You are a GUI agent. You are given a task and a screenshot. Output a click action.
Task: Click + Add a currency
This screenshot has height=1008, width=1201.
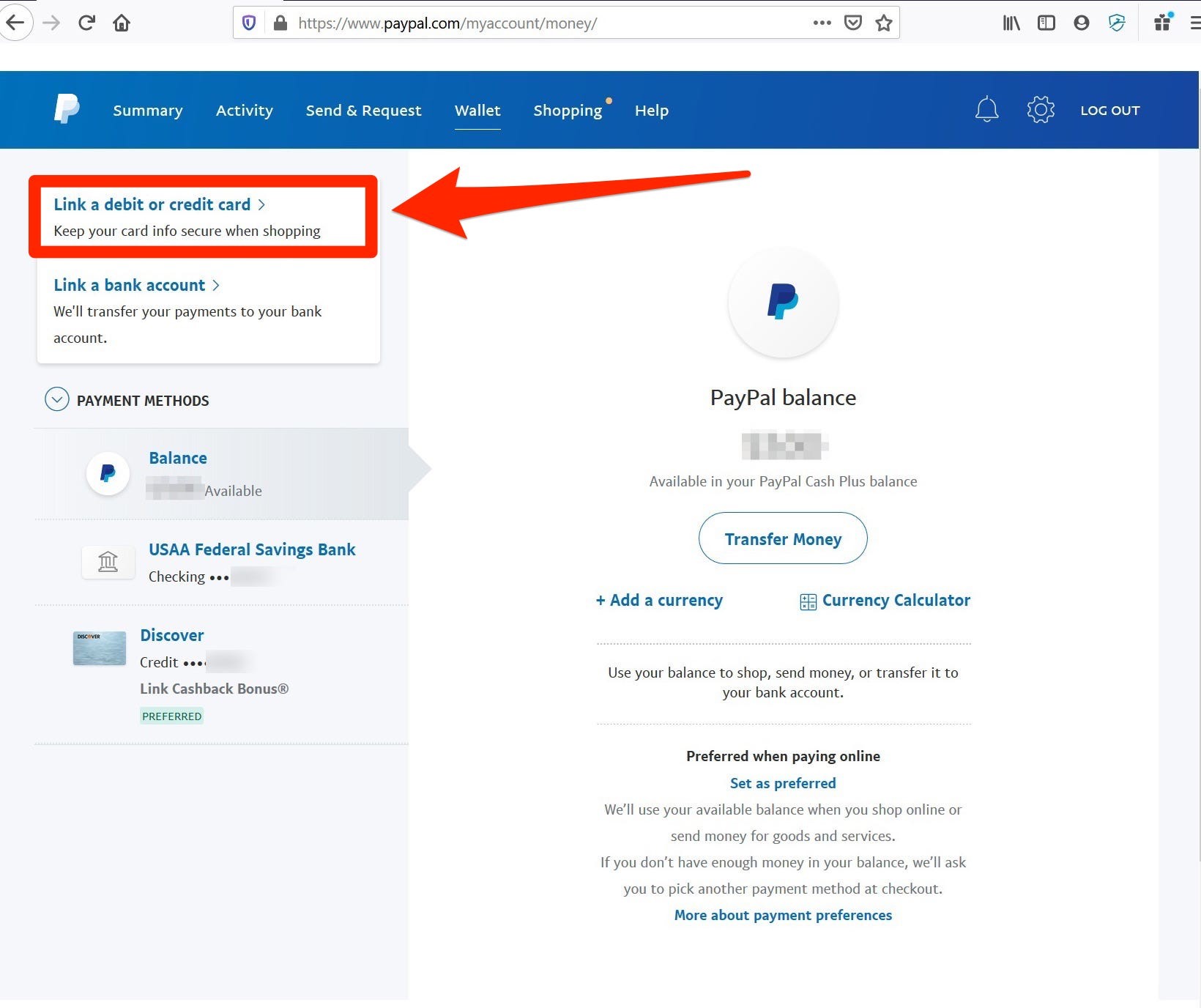pyautogui.click(x=659, y=600)
